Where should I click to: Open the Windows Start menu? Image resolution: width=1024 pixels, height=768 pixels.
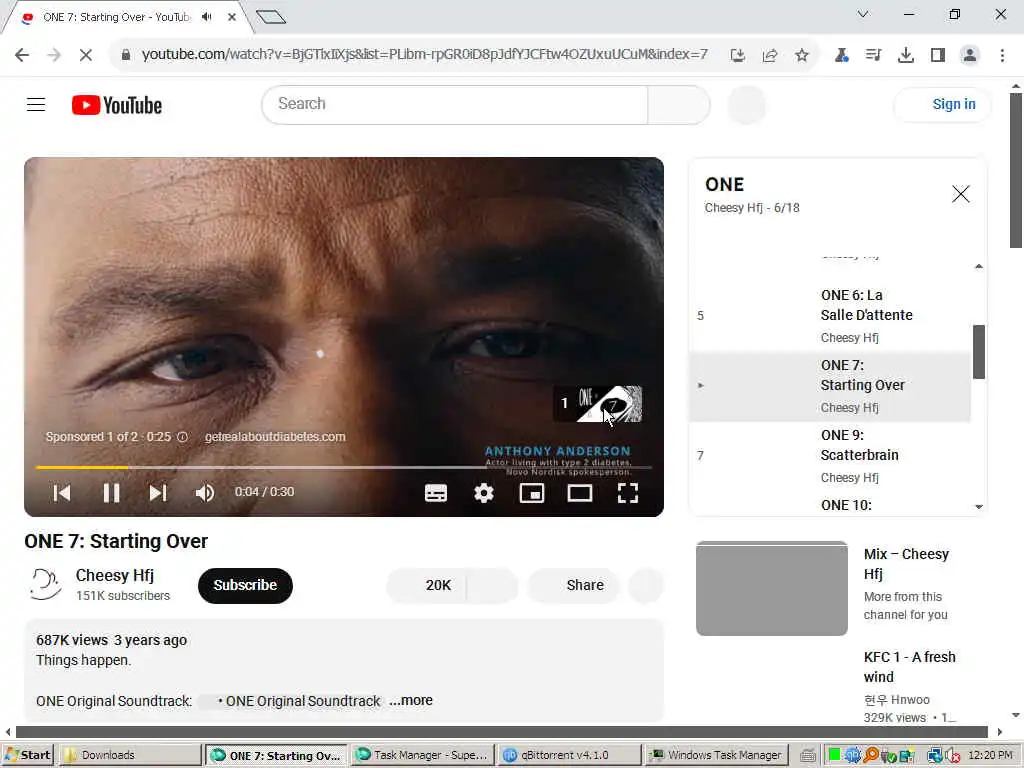(x=27, y=755)
